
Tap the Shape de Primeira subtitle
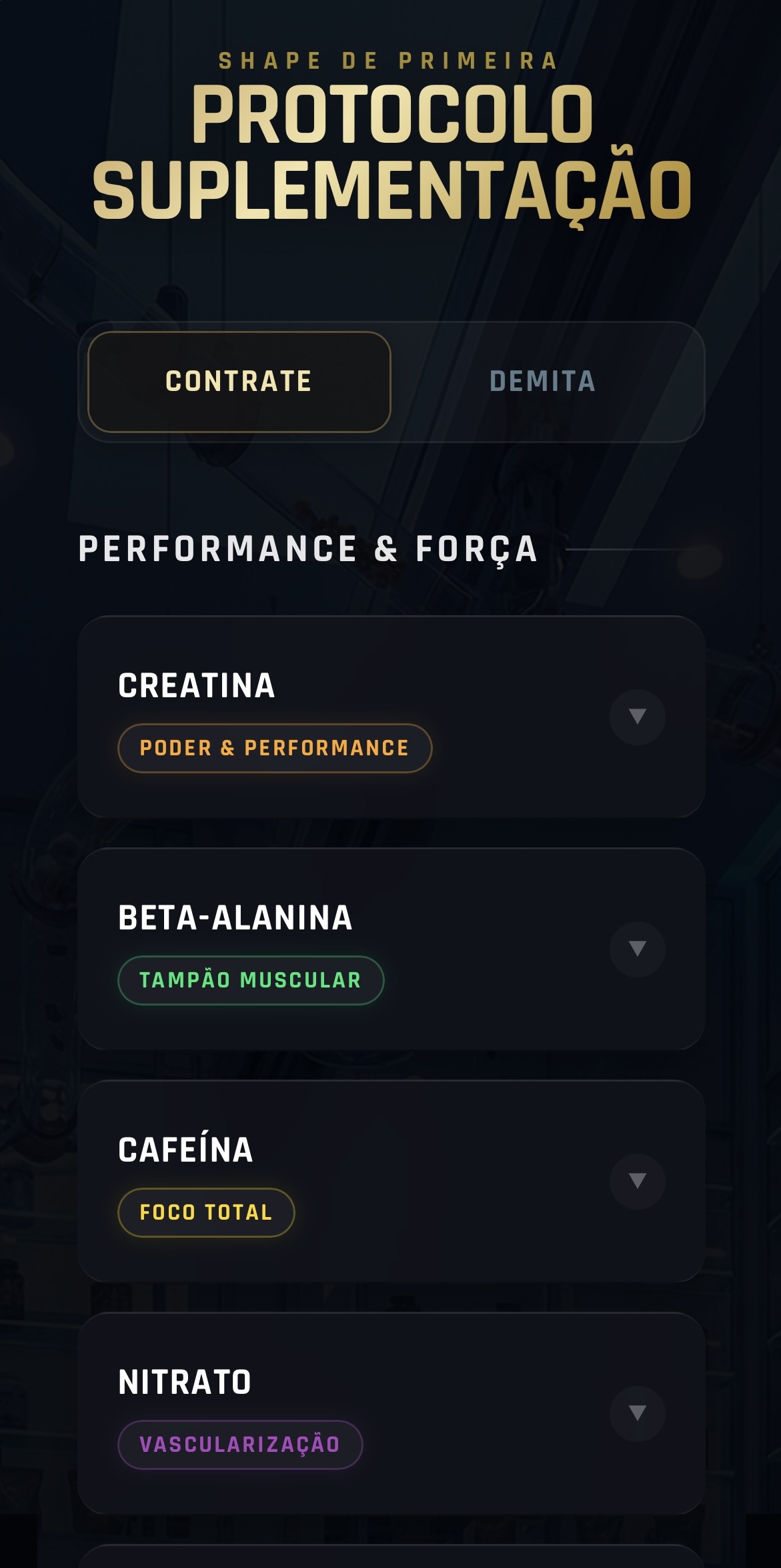tap(389, 61)
